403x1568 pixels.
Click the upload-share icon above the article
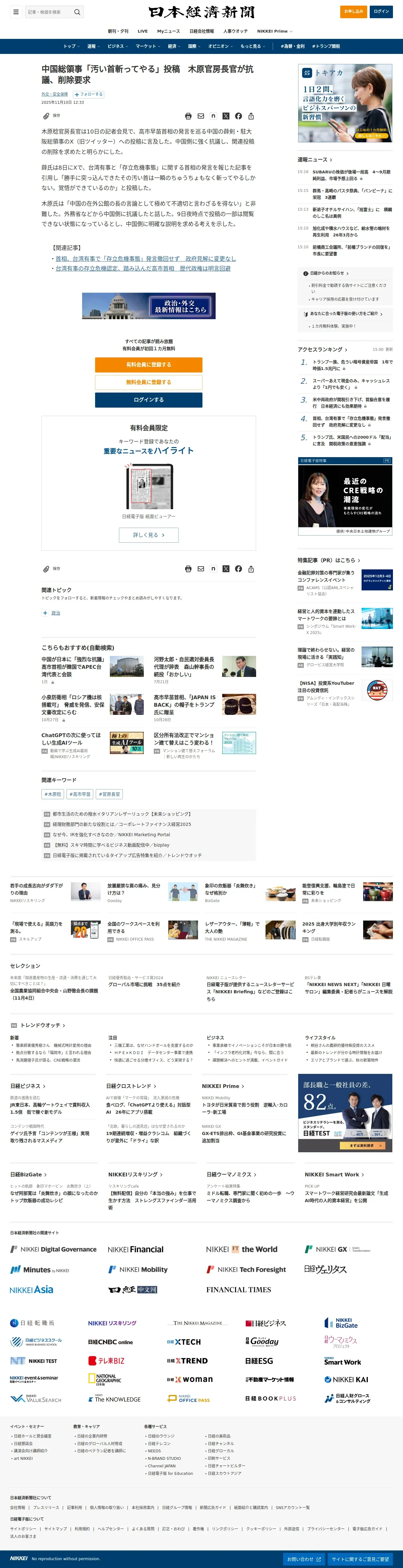coord(250,116)
